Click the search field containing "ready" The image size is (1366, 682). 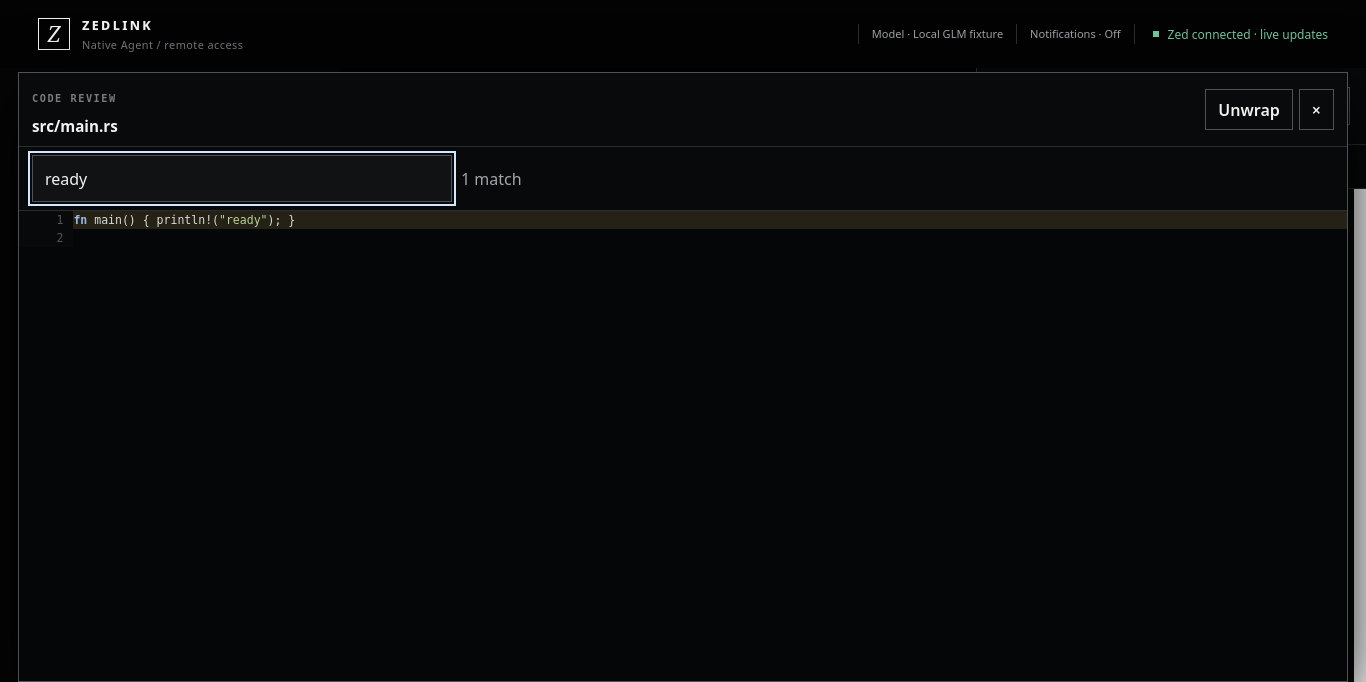click(242, 179)
